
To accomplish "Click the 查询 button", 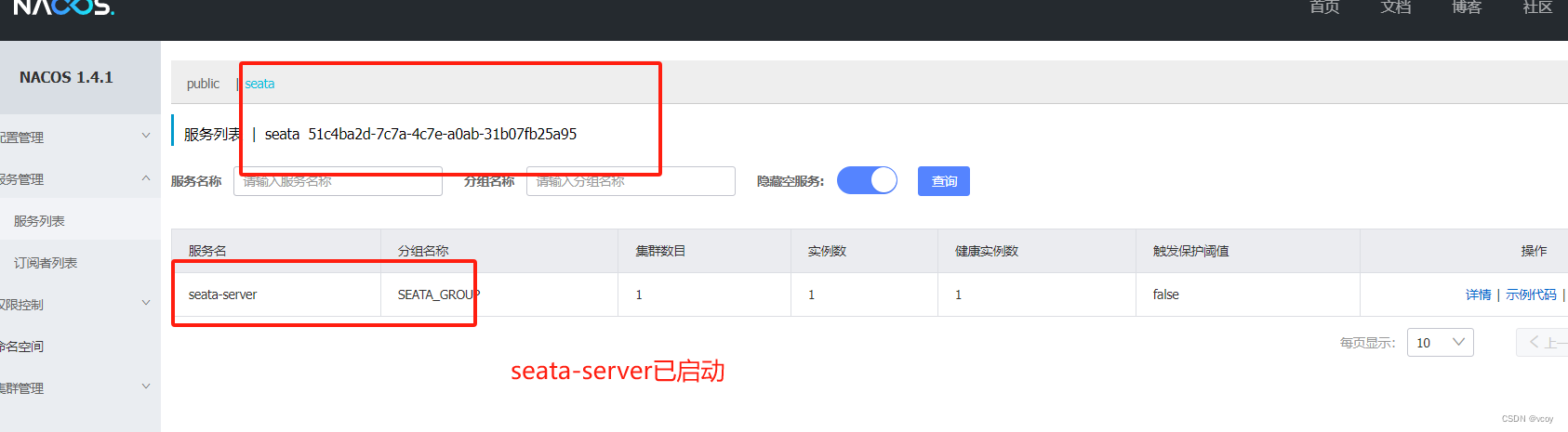I will point(944,181).
